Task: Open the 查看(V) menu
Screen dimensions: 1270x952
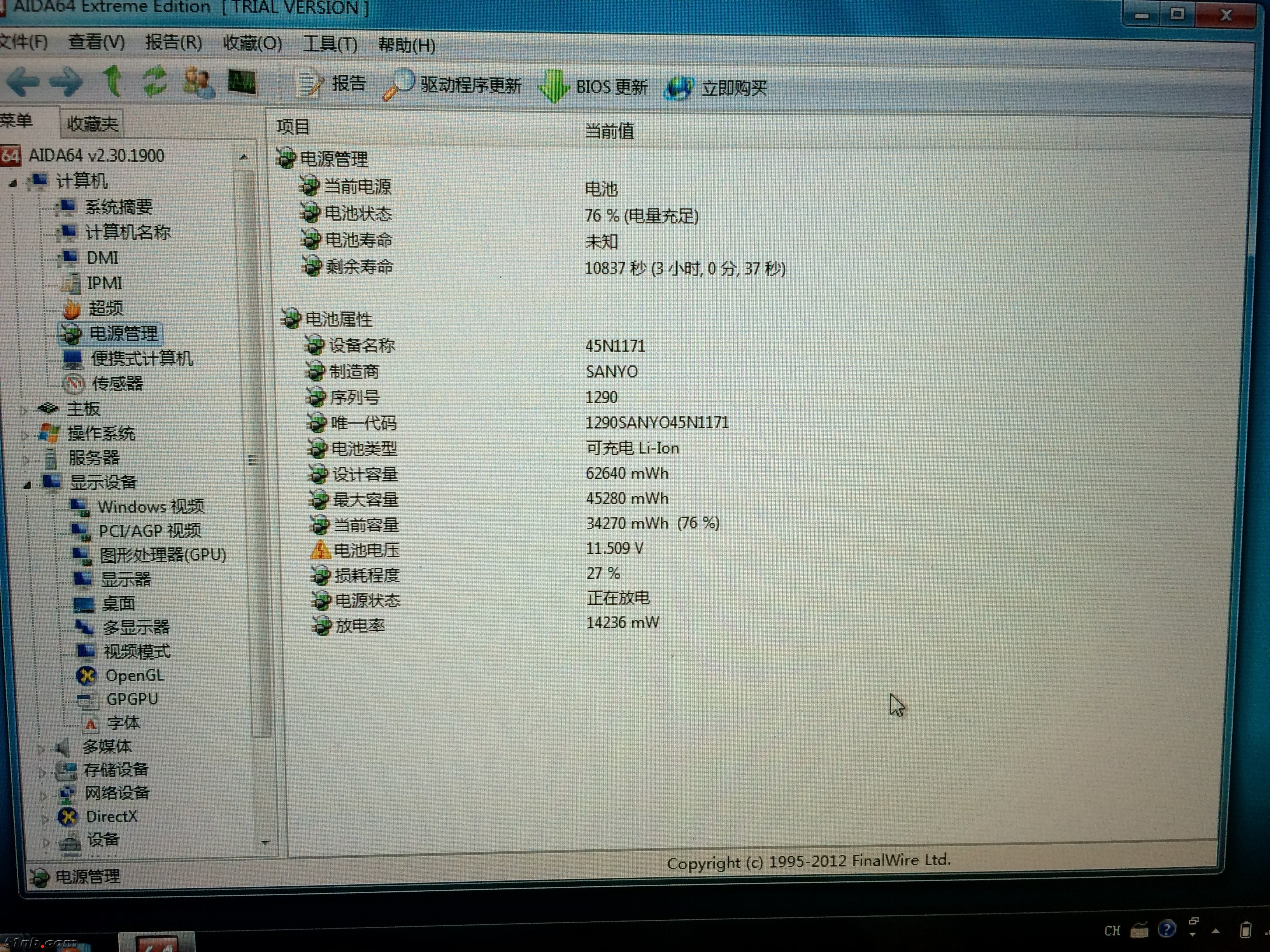Action: [96, 42]
